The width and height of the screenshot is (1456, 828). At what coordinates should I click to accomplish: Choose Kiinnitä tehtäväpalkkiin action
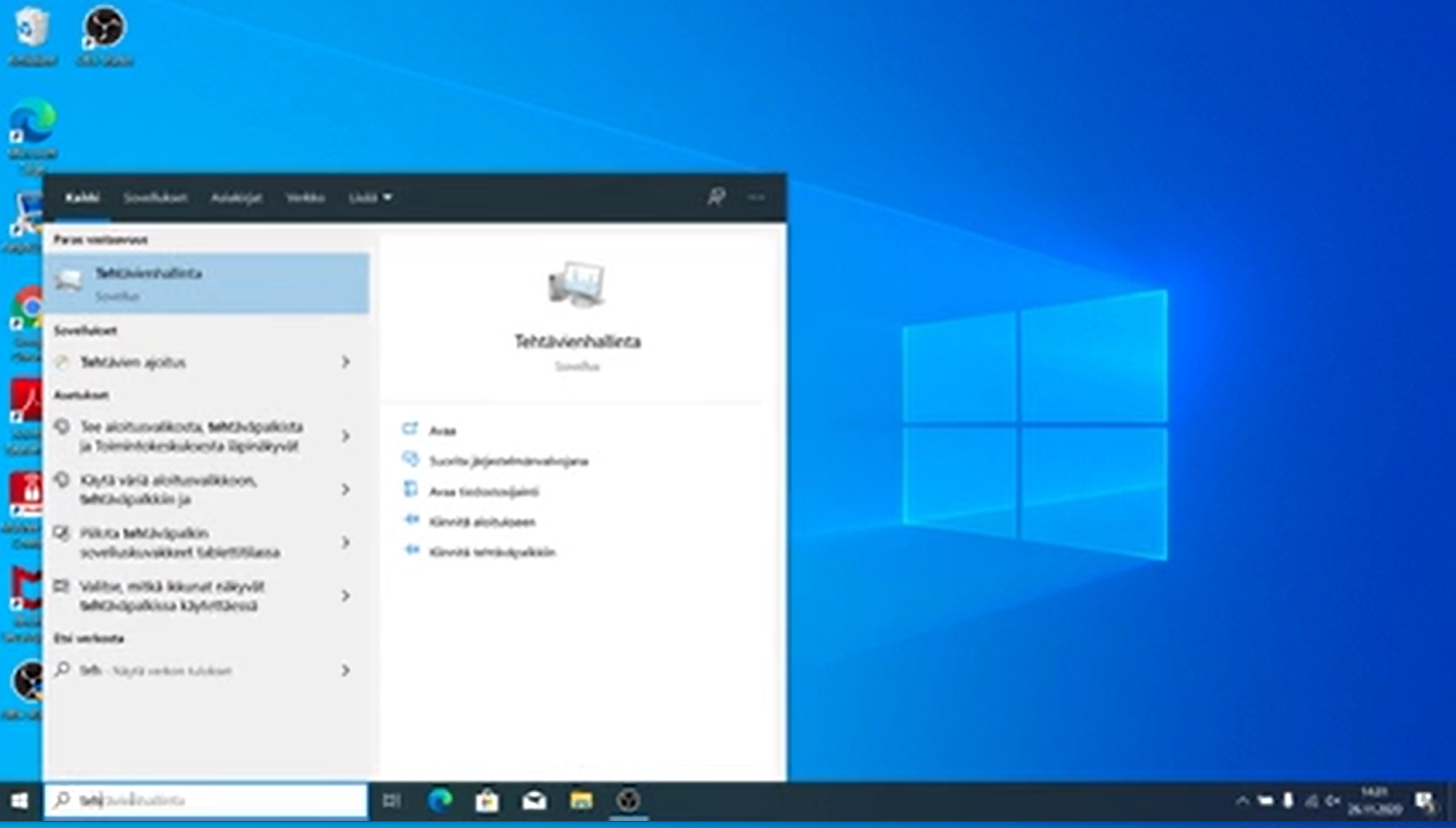pos(492,552)
